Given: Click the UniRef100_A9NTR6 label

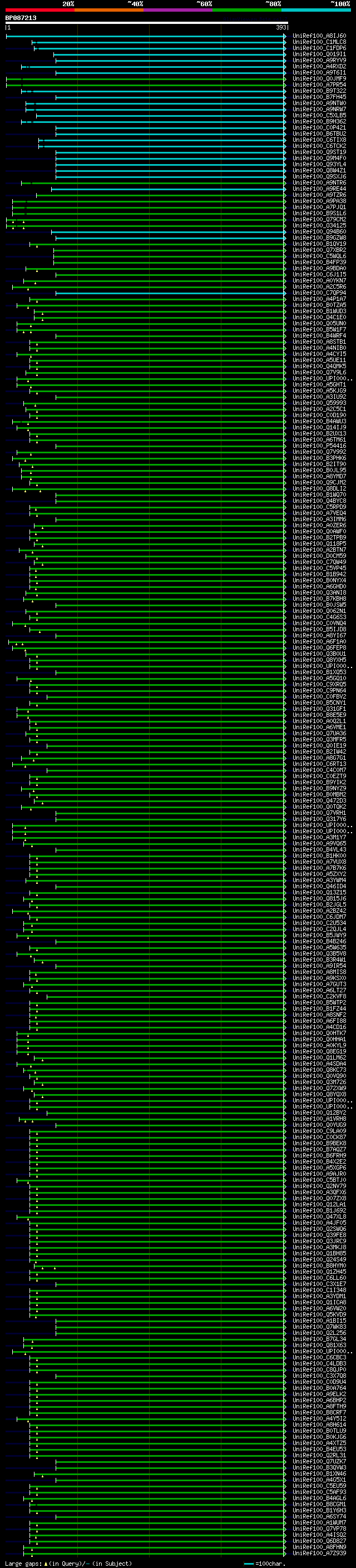Looking at the screenshot, I should pyautogui.click(x=319, y=182).
